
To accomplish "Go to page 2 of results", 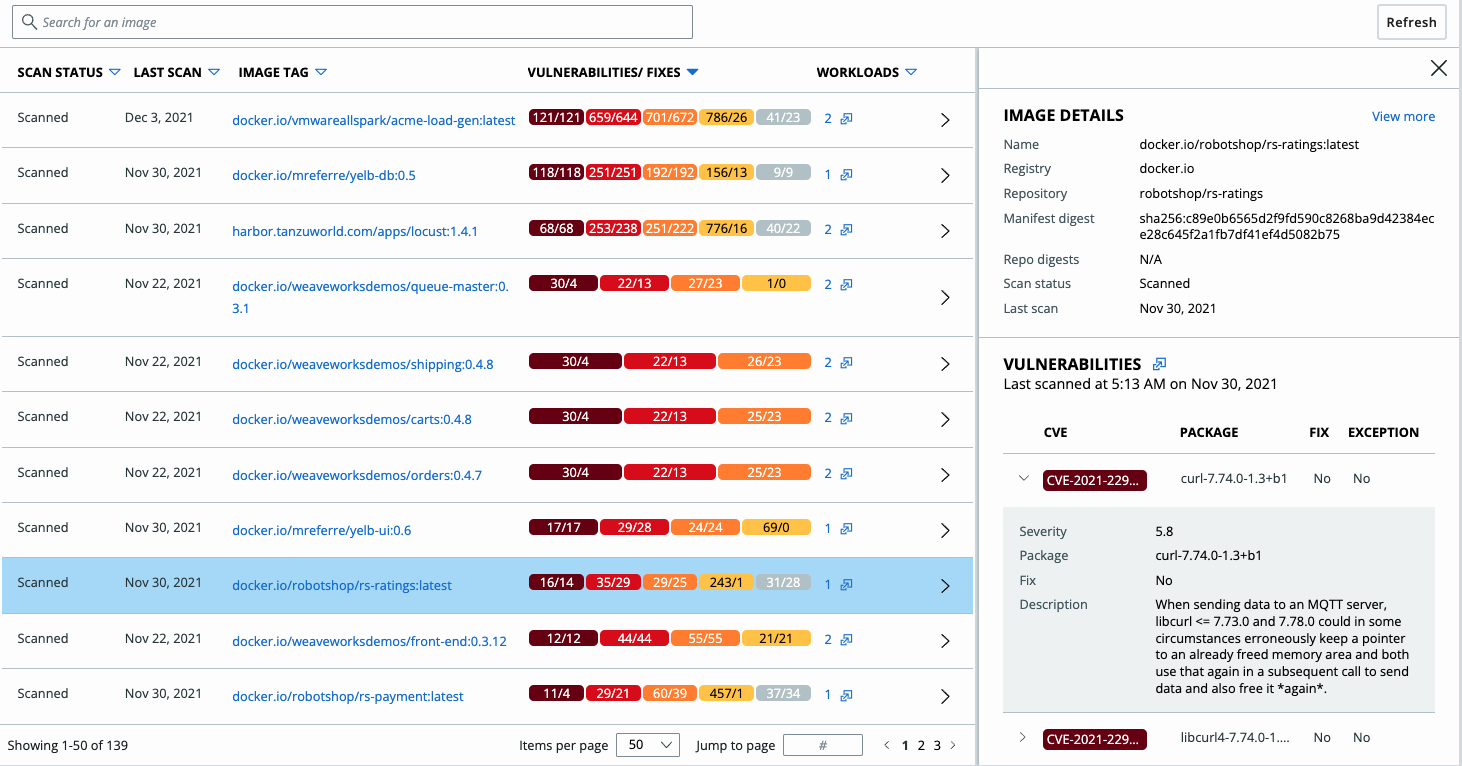I will click(921, 745).
